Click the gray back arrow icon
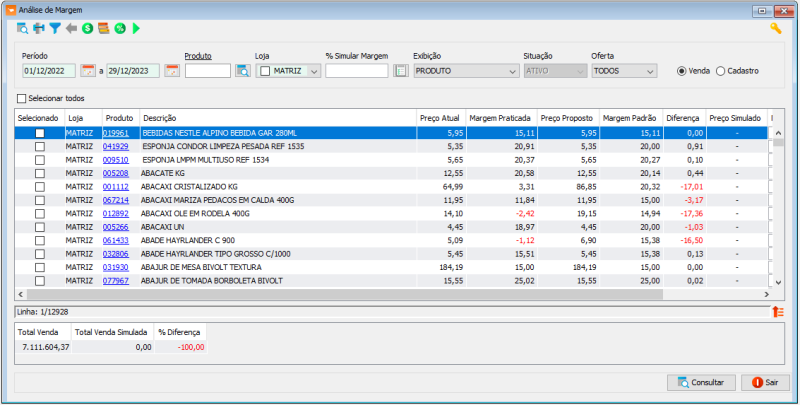The image size is (800, 405). (x=71, y=29)
